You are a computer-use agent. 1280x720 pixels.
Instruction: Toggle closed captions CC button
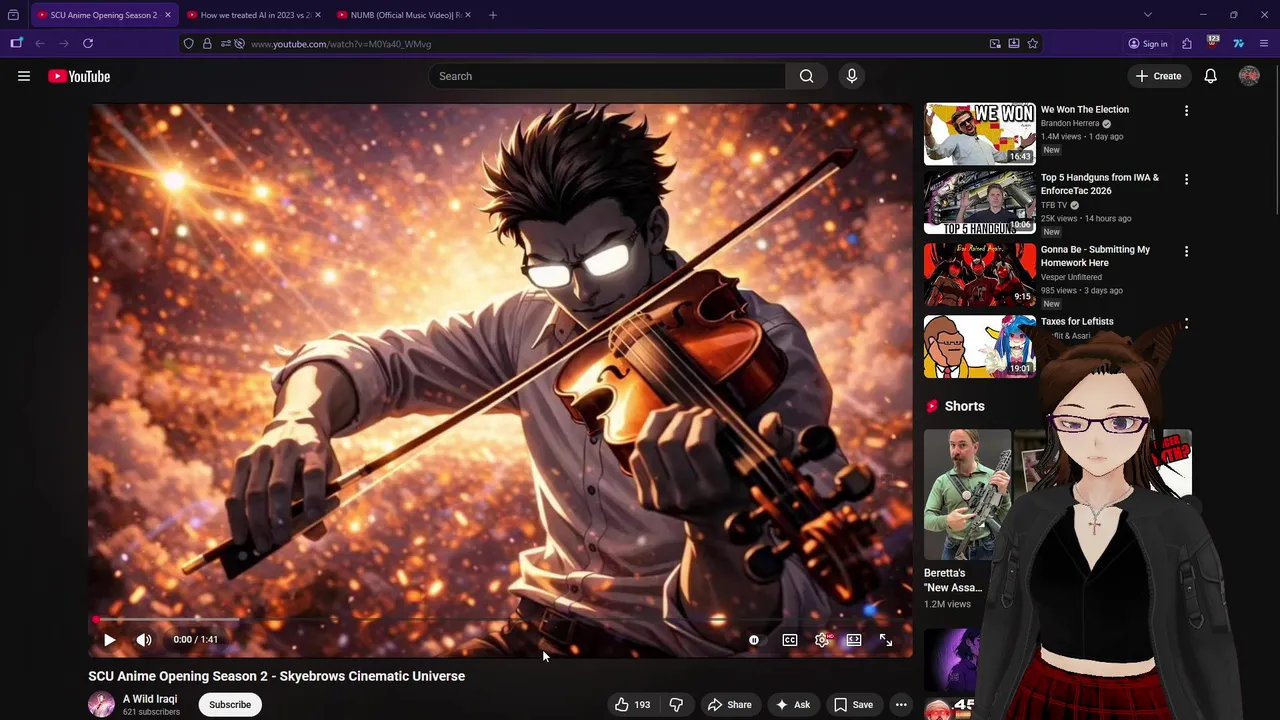coord(790,640)
